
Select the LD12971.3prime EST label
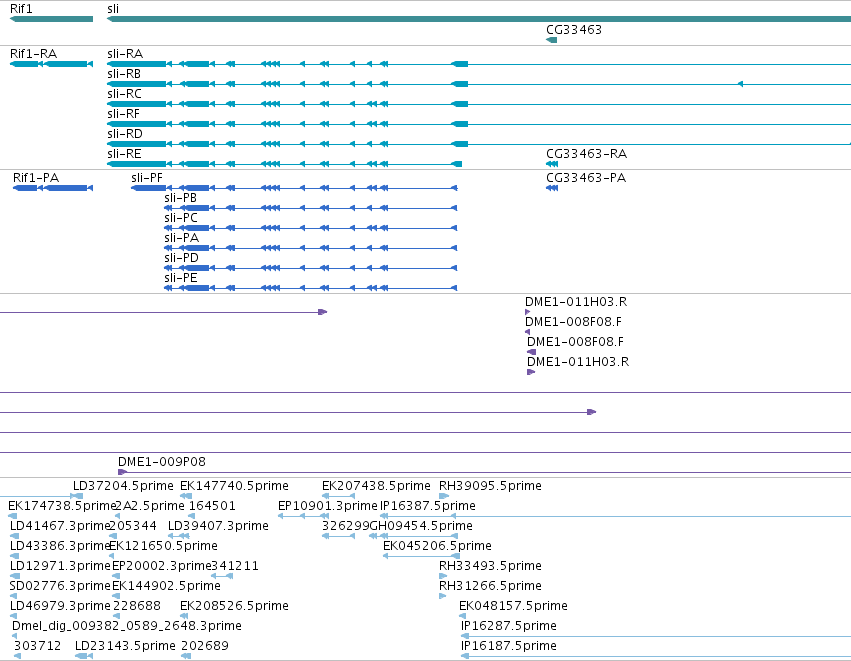(x=60, y=566)
